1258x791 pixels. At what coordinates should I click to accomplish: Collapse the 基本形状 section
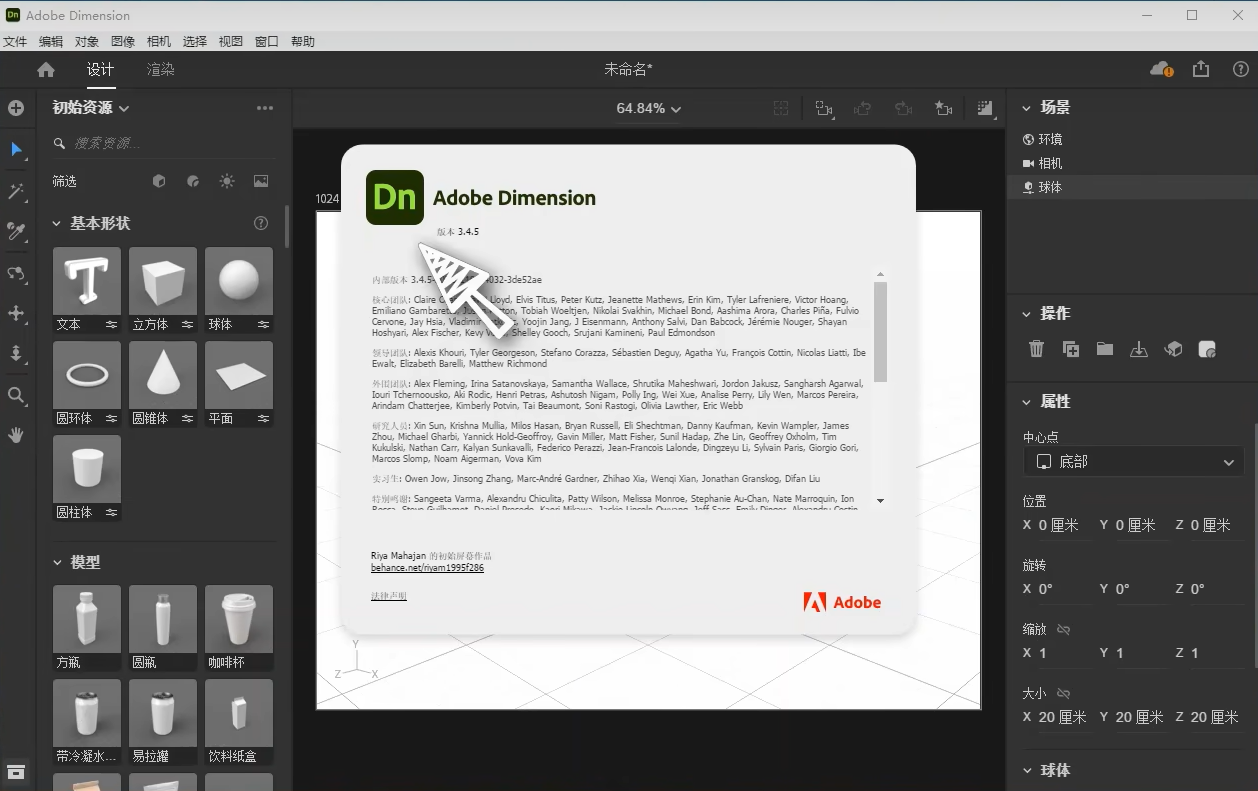click(x=57, y=223)
